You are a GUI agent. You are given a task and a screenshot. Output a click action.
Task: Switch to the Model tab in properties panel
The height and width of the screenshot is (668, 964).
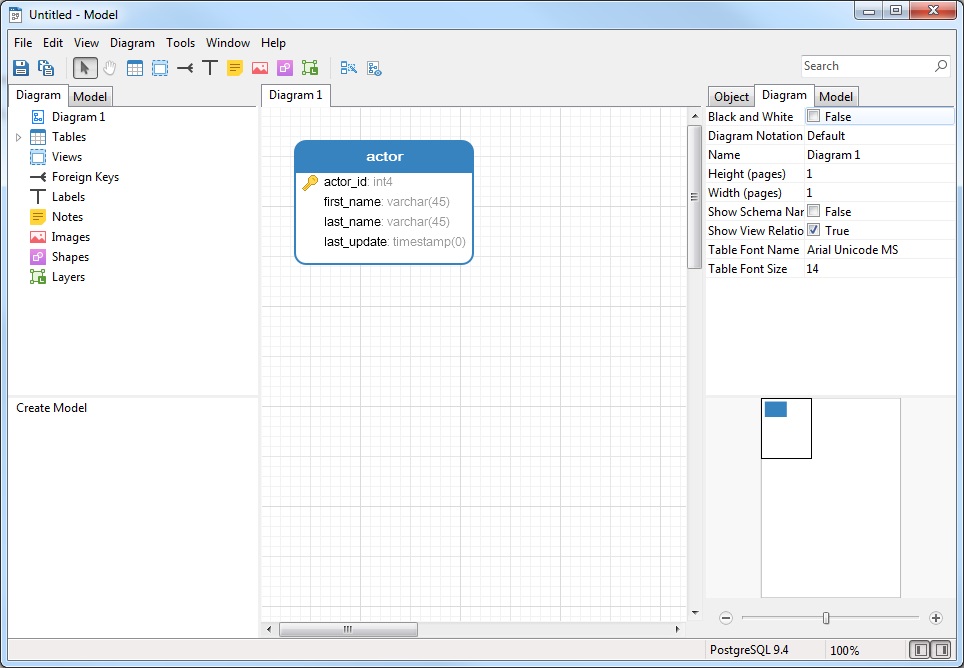pyautogui.click(x=836, y=96)
